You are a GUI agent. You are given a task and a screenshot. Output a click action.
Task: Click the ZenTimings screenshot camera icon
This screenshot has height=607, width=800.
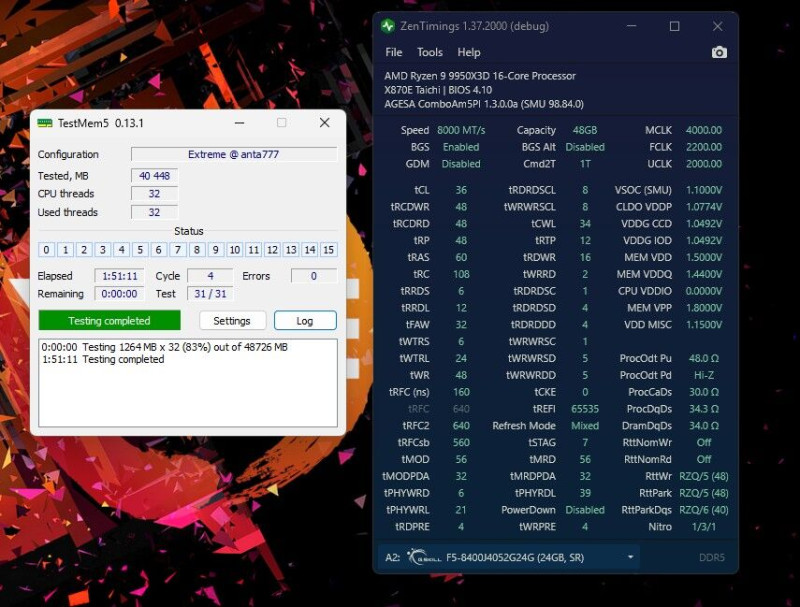(x=719, y=52)
